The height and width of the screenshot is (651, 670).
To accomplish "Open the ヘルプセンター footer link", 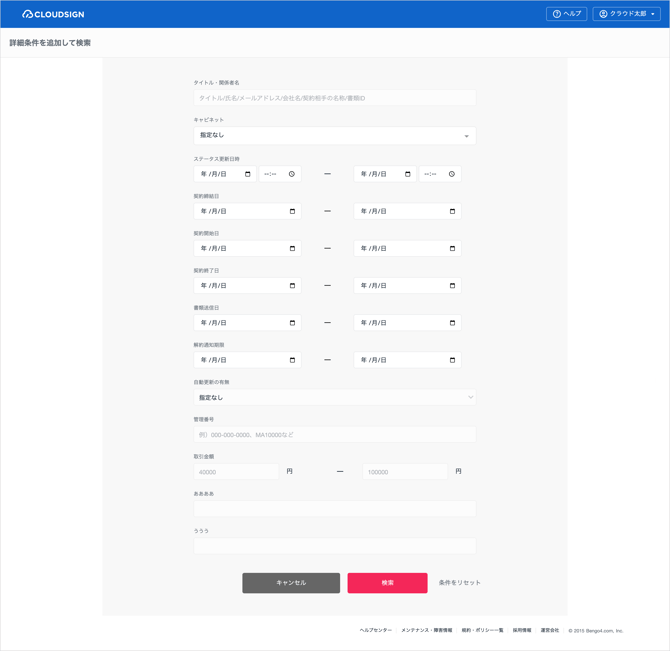I will tap(376, 631).
